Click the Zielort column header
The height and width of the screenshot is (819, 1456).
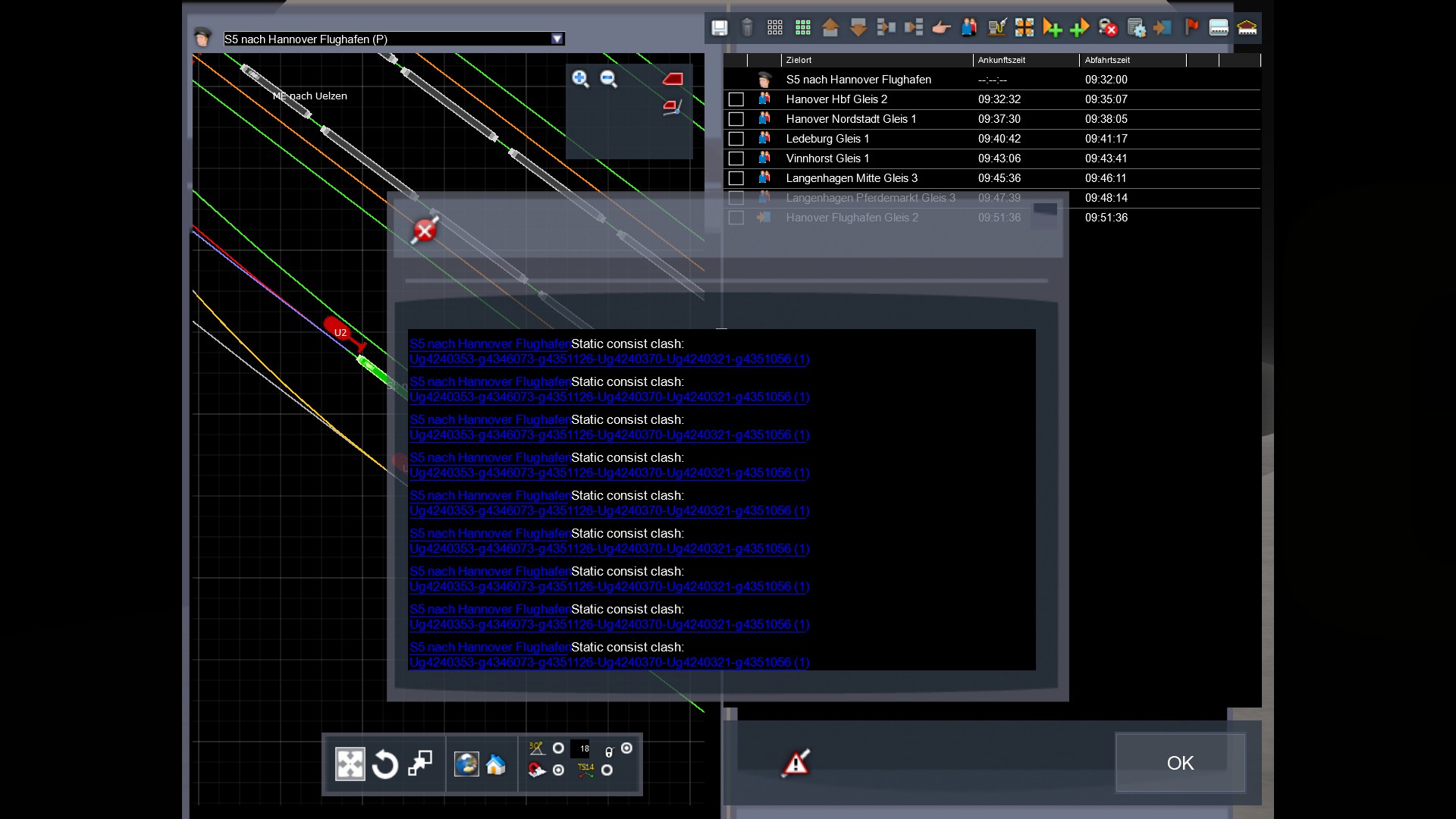[x=799, y=60]
